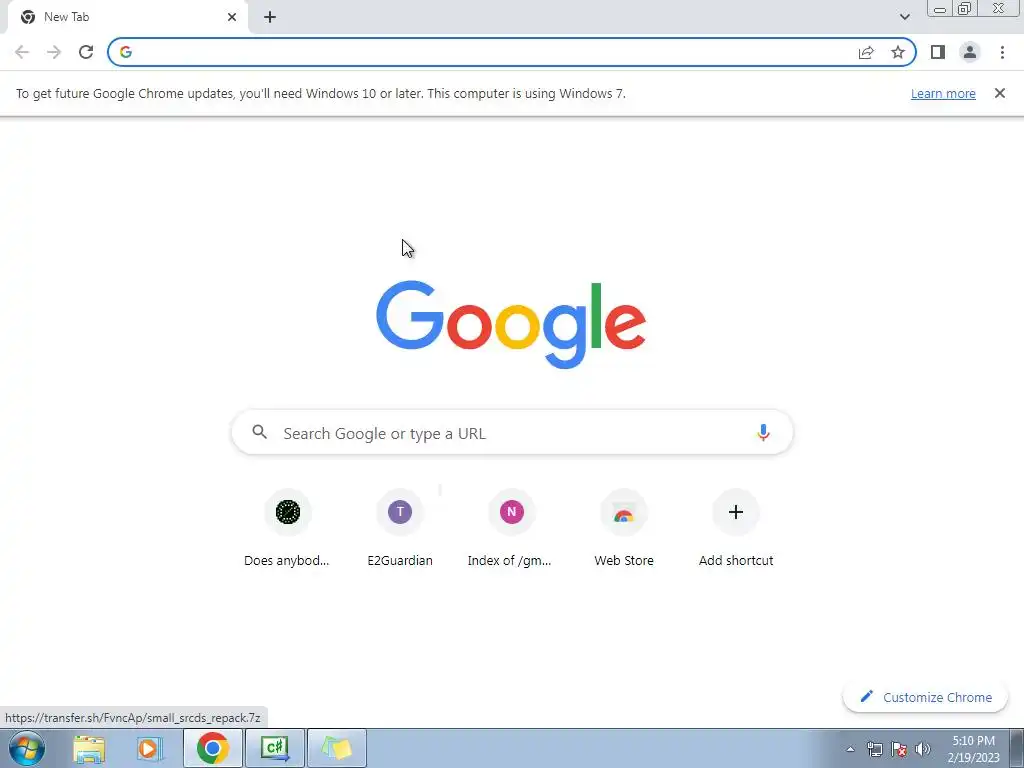Viewport: 1024px width, 768px height.
Task: Open the side panel
Action: tap(938, 52)
